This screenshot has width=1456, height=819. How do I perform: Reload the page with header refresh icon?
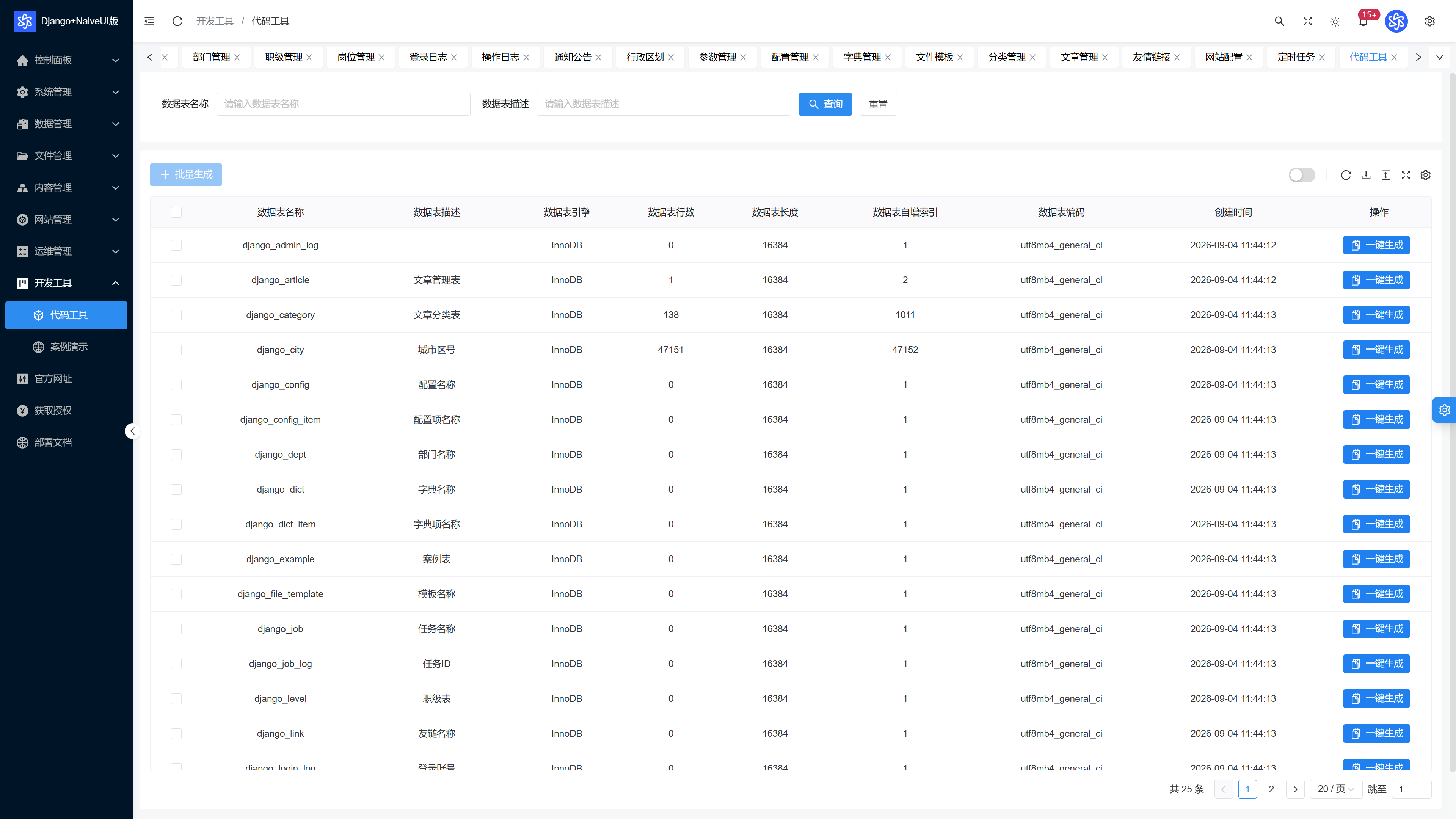(177, 21)
